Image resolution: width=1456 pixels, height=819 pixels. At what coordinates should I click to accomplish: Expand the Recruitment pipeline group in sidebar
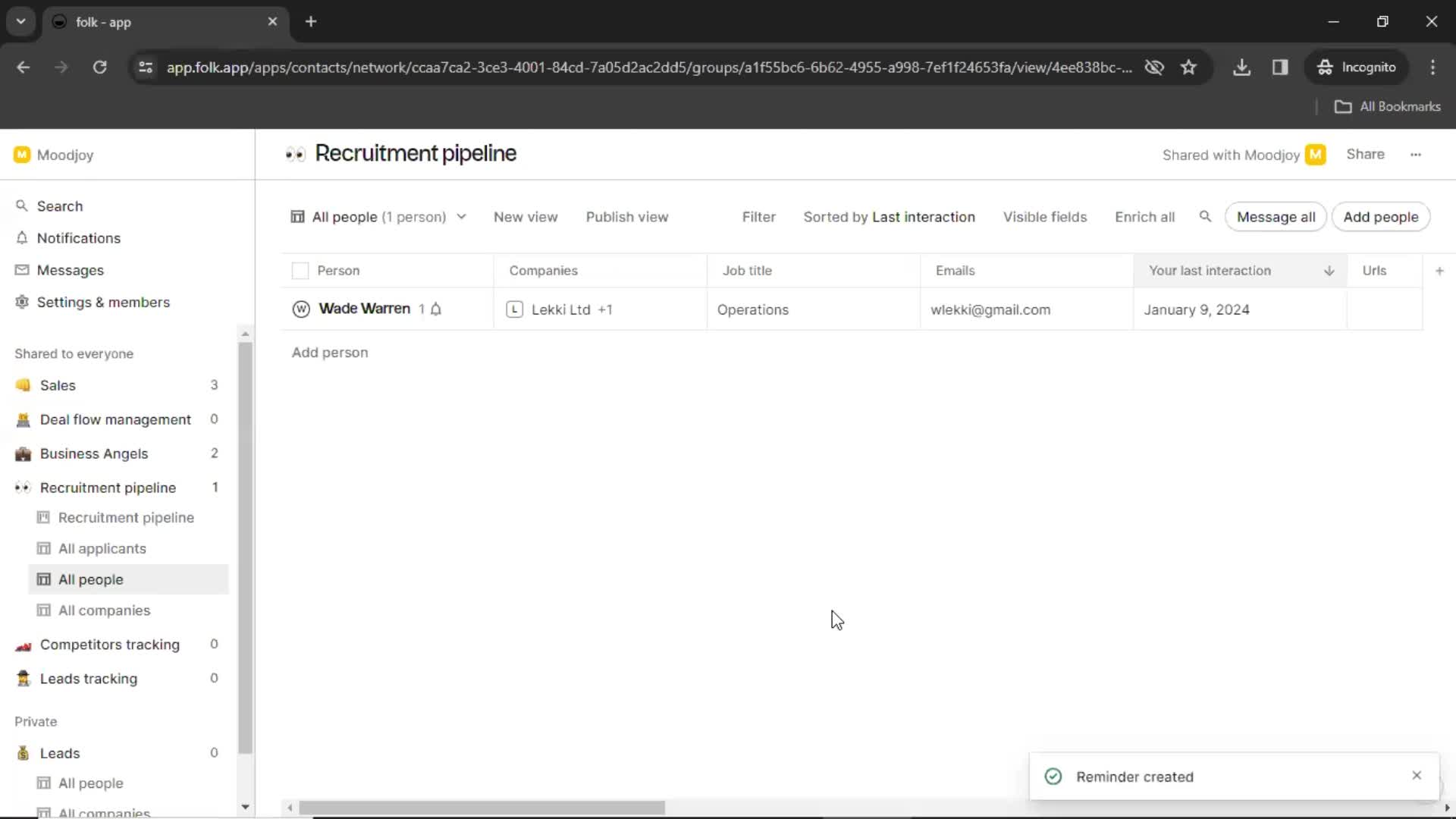tap(108, 488)
